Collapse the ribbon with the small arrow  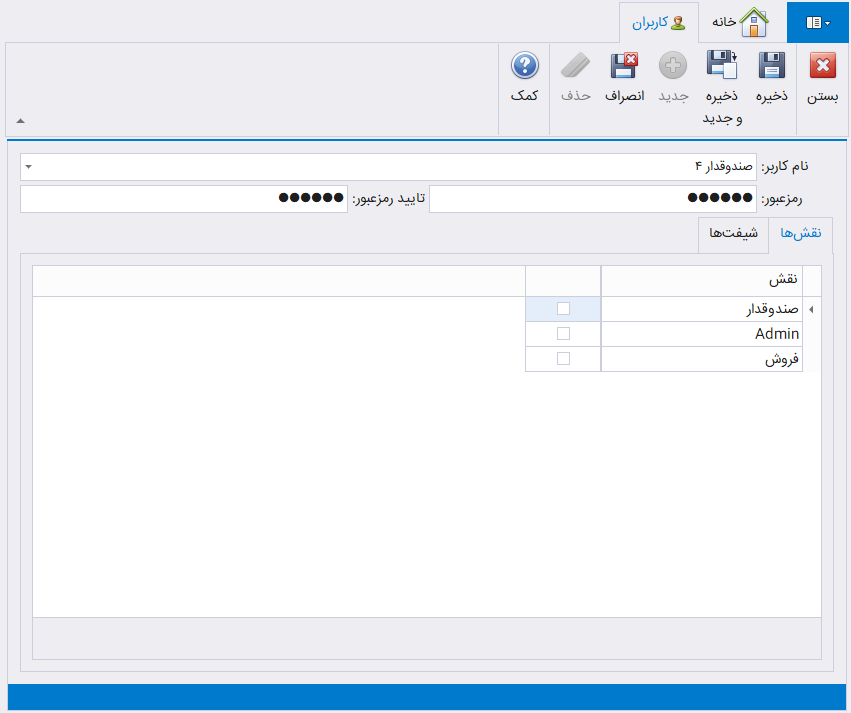tap(20, 121)
